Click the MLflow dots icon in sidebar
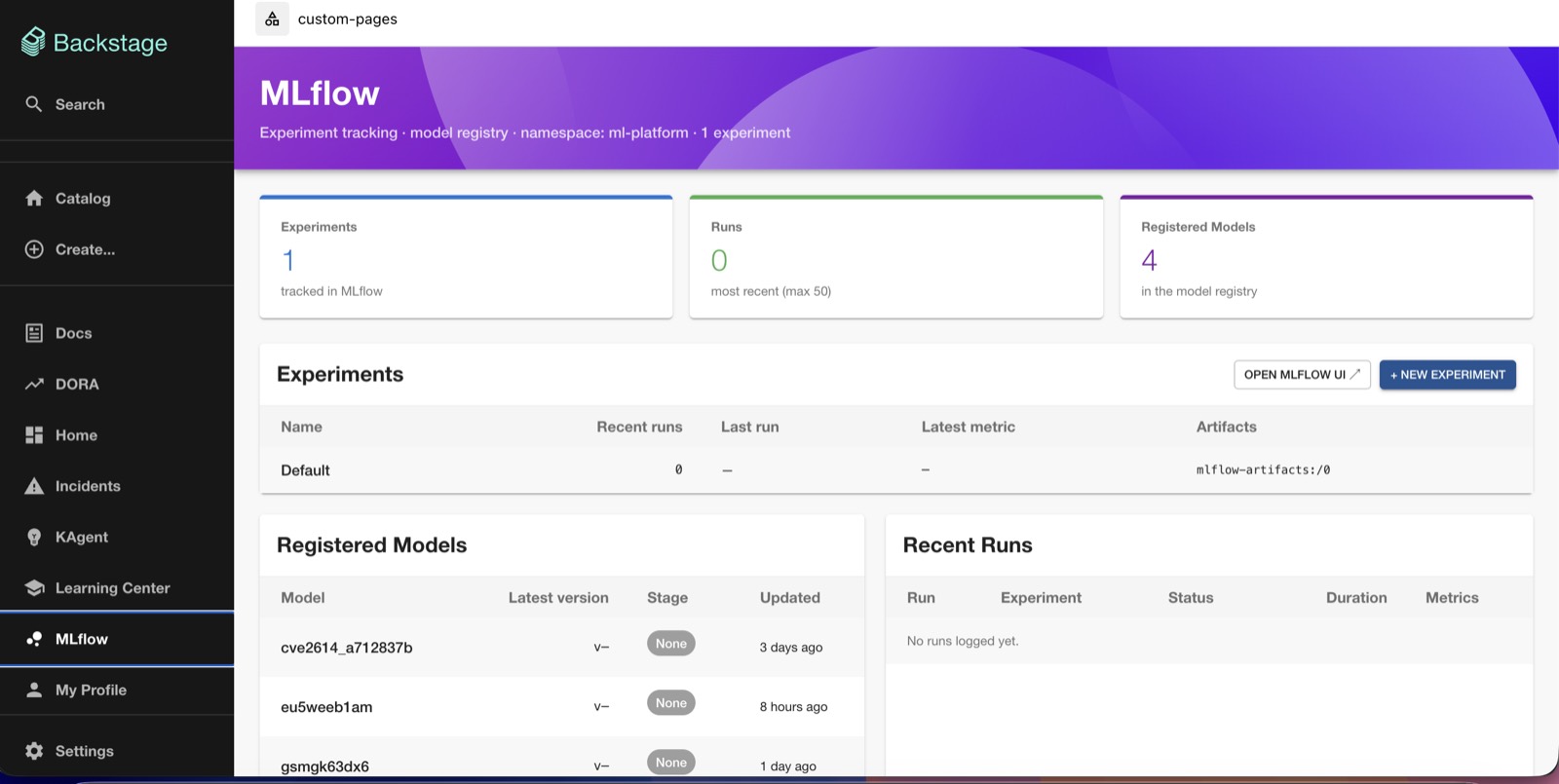This screenshot has width=1559, height=784. 34,639
